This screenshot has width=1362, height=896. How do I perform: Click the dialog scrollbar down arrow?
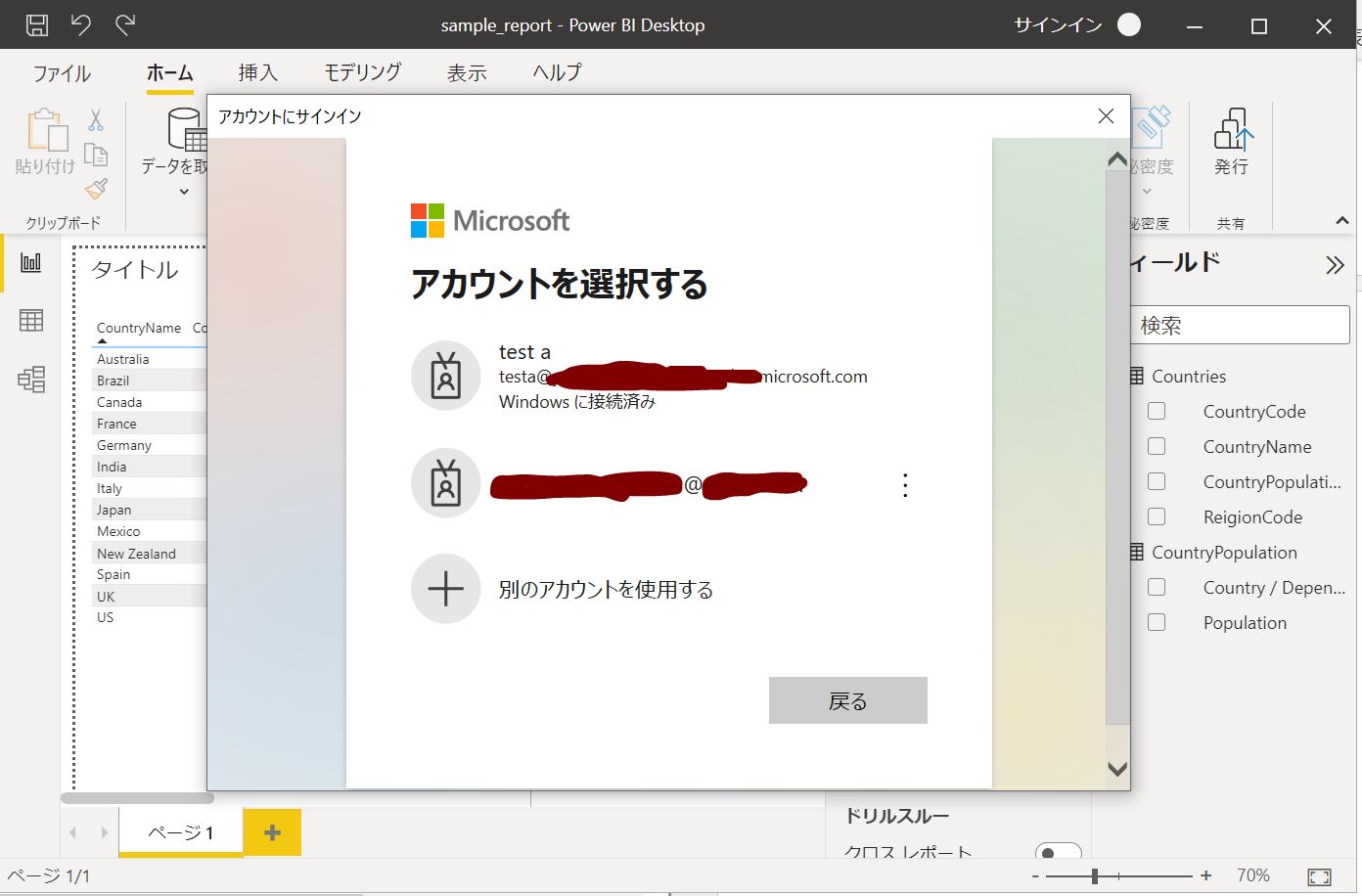1117,769
